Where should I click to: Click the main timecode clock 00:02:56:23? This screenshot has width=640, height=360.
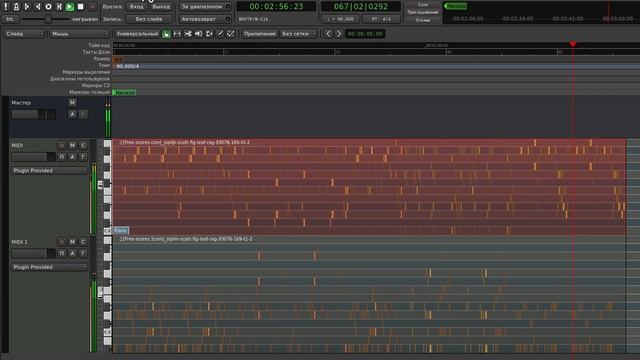(x=276, y=7)
